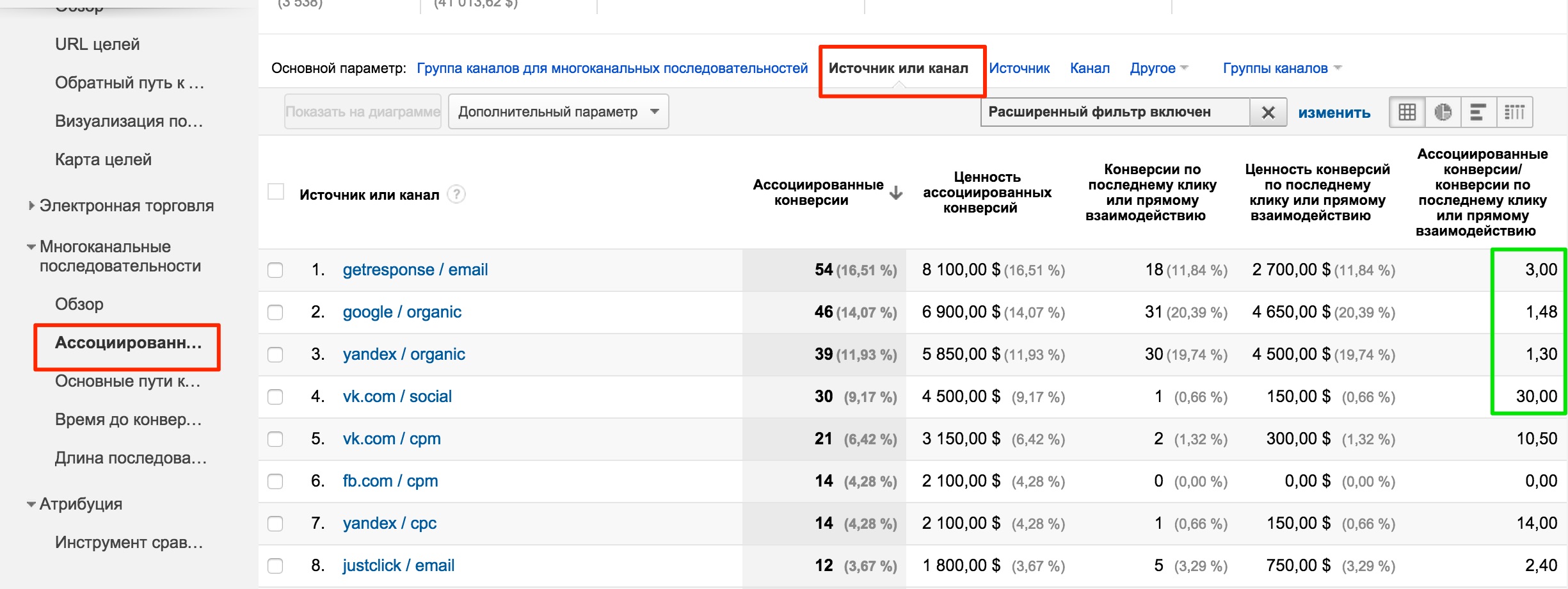Open Основные пути к… report
Viewport: 1568px width, 589px height.
tap(127, 381)
